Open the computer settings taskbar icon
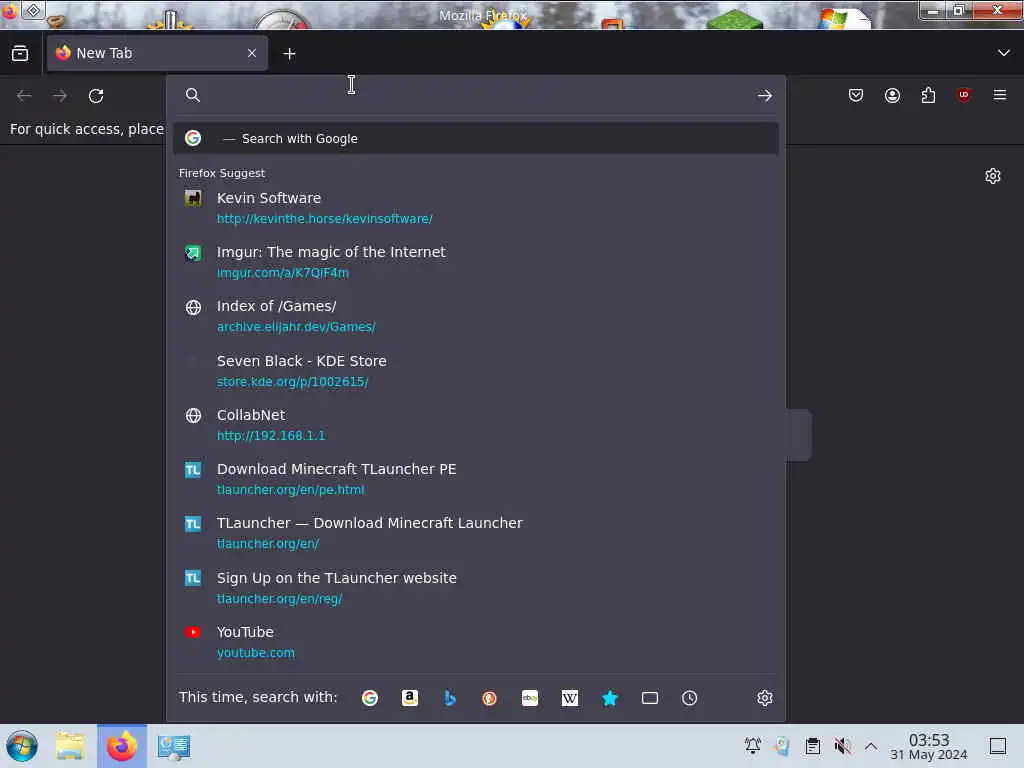This screenshot has height=768, width=1024. pyautogui.click(x=174, y=746)
